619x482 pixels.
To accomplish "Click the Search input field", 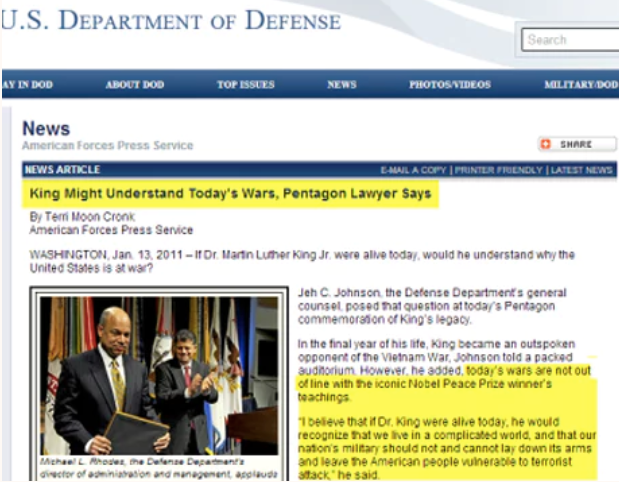I will (x=570, y=40).
